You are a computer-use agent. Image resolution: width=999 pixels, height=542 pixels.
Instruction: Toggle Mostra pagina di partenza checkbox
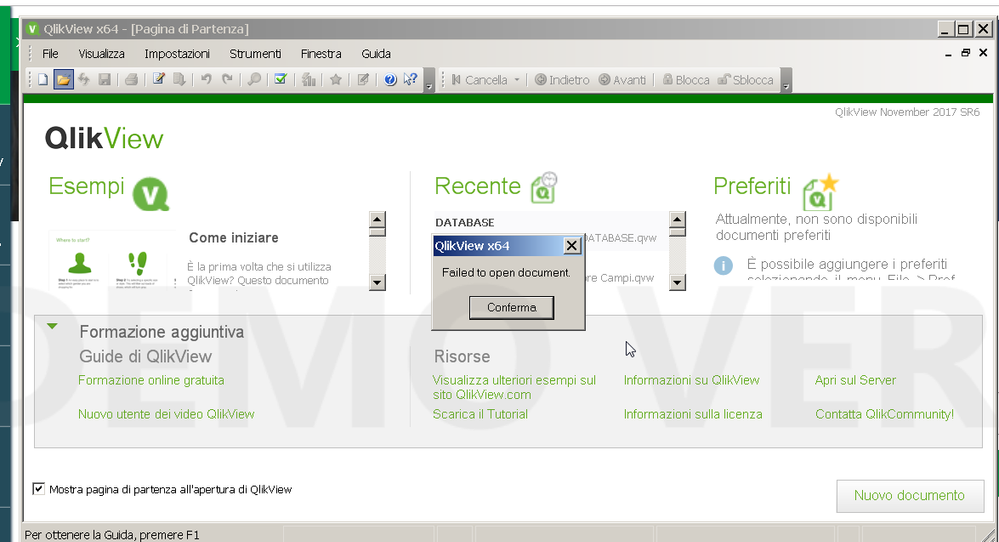coord(39,489)
